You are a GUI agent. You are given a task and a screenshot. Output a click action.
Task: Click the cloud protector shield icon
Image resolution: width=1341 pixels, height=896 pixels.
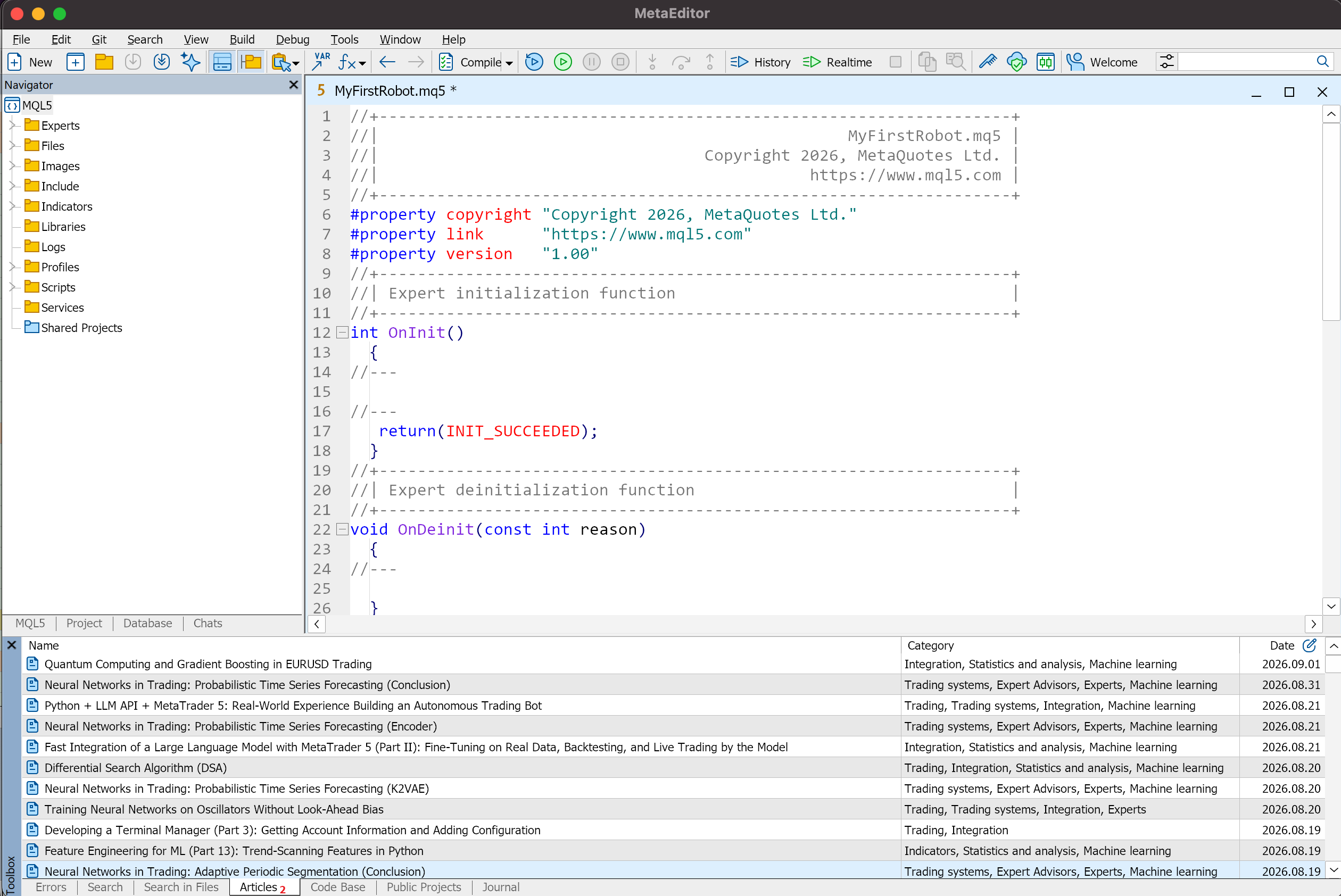pos(1016,62)
